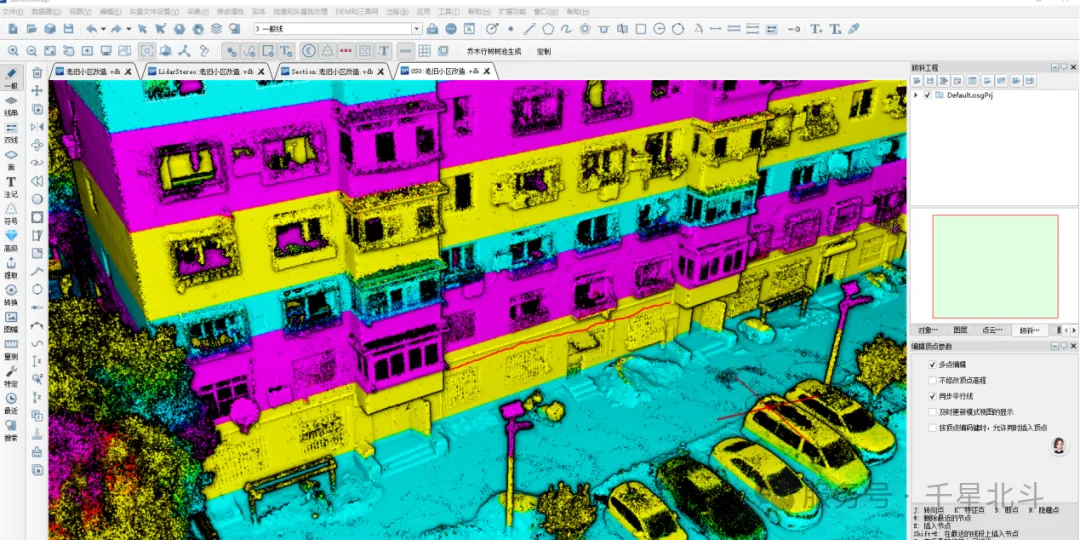1080x540 pixels.
Task: Switch to Section document tab
Action: tap(333, 71)
